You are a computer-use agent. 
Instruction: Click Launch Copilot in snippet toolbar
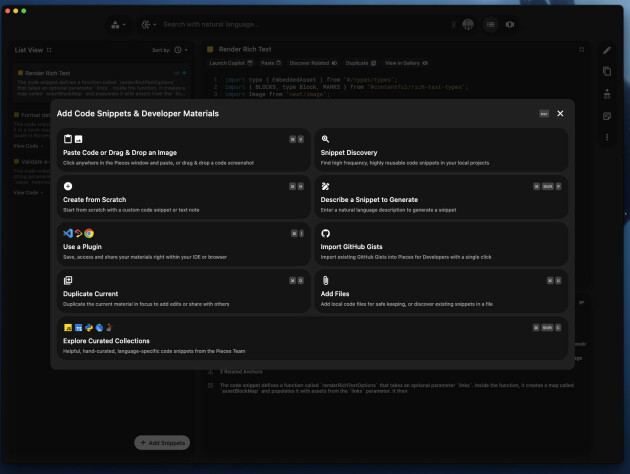pyautogui.click(x=231, y=63)
